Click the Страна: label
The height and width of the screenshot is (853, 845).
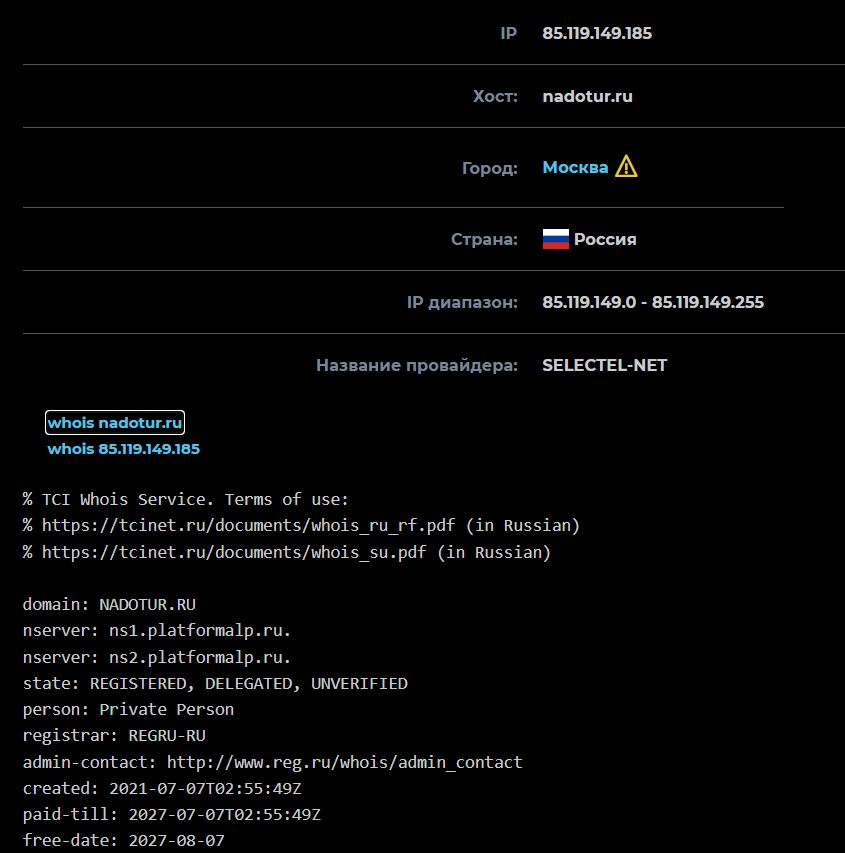pos(484,239)
